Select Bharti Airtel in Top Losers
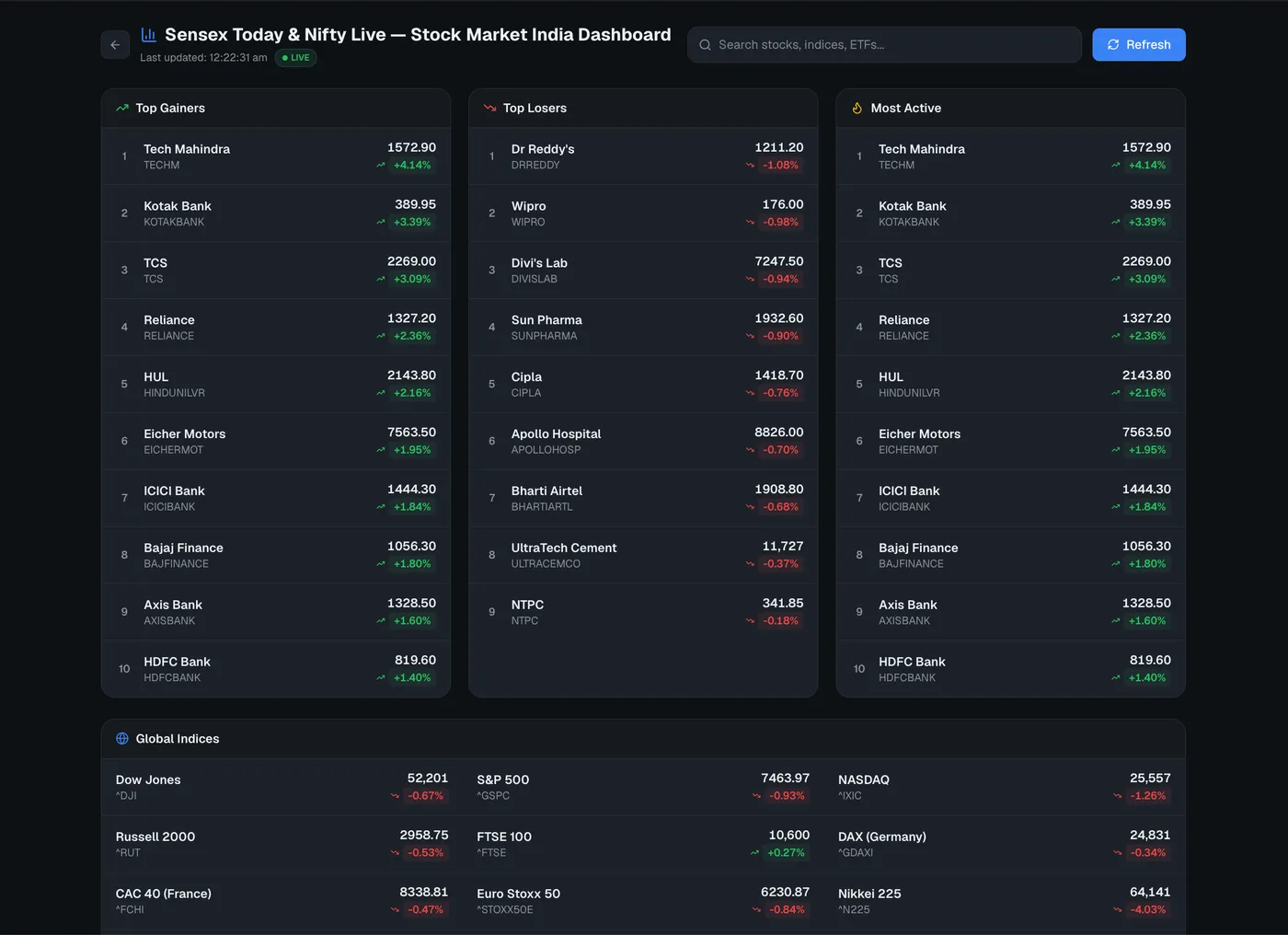 coord(643,499)
